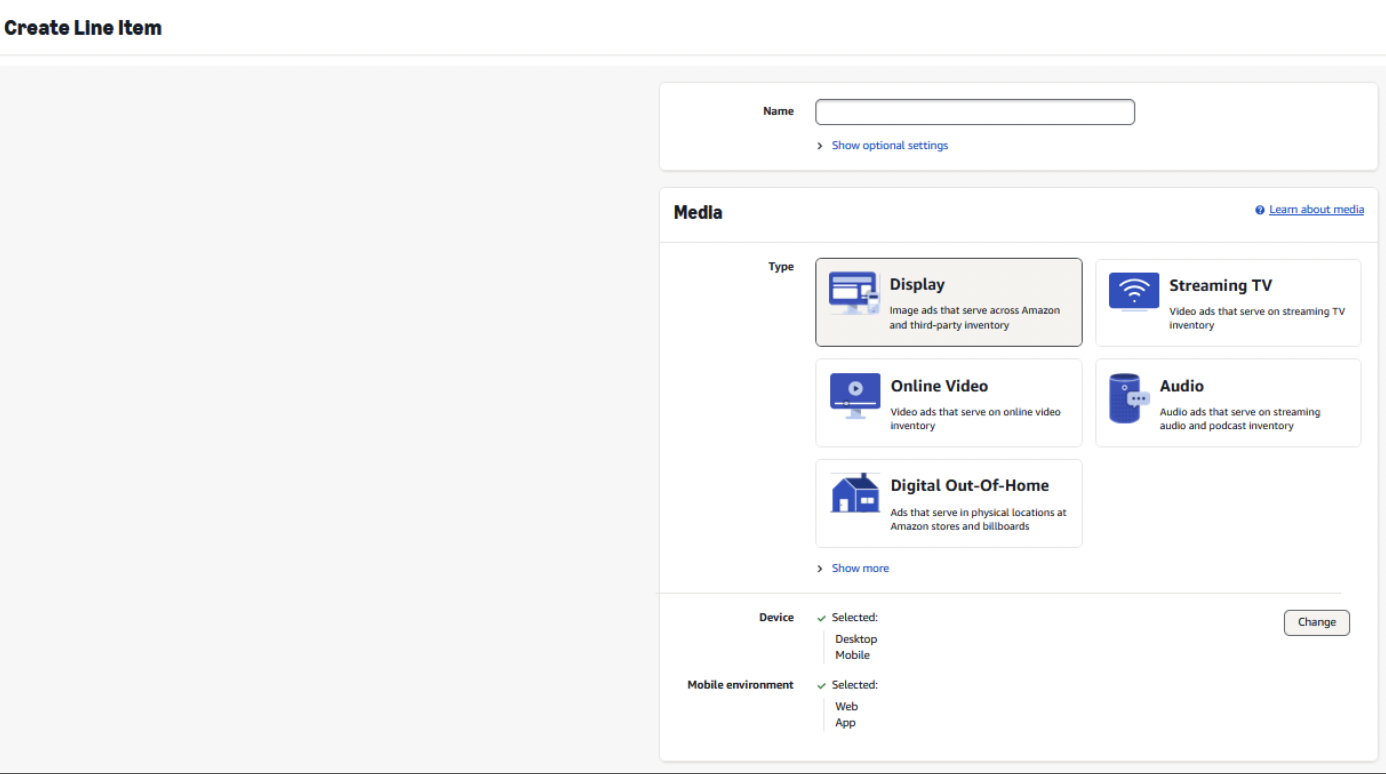Image resolution: width=1386 pixels, height=774 pixels.
Task: Click the Digital Out-Of-Home house icon
Action: 855,493
